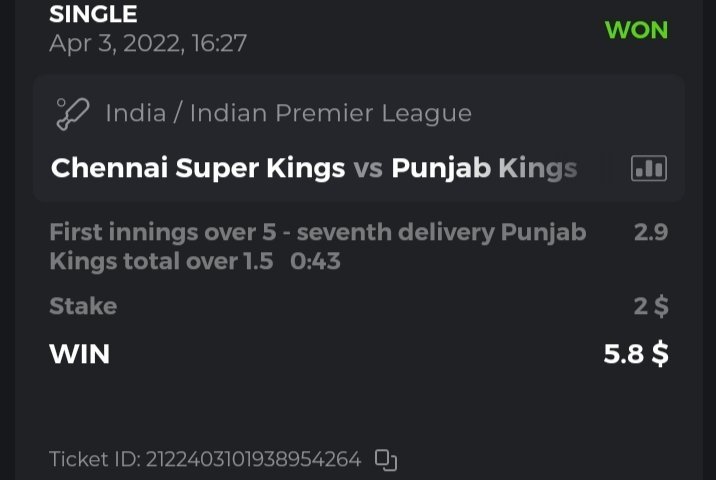Select the 2.9 odds value
716x480 pixels.
click(x=650, y=233)
